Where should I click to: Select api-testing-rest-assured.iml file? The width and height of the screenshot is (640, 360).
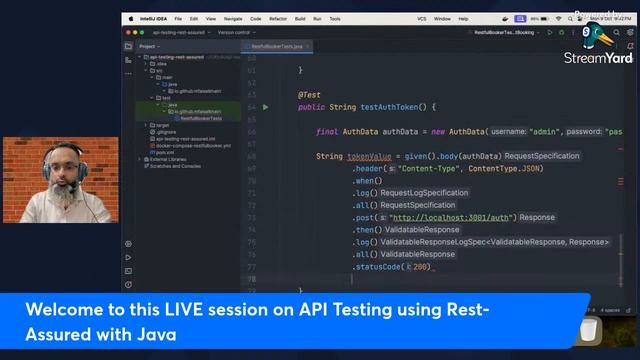[182, 139]
